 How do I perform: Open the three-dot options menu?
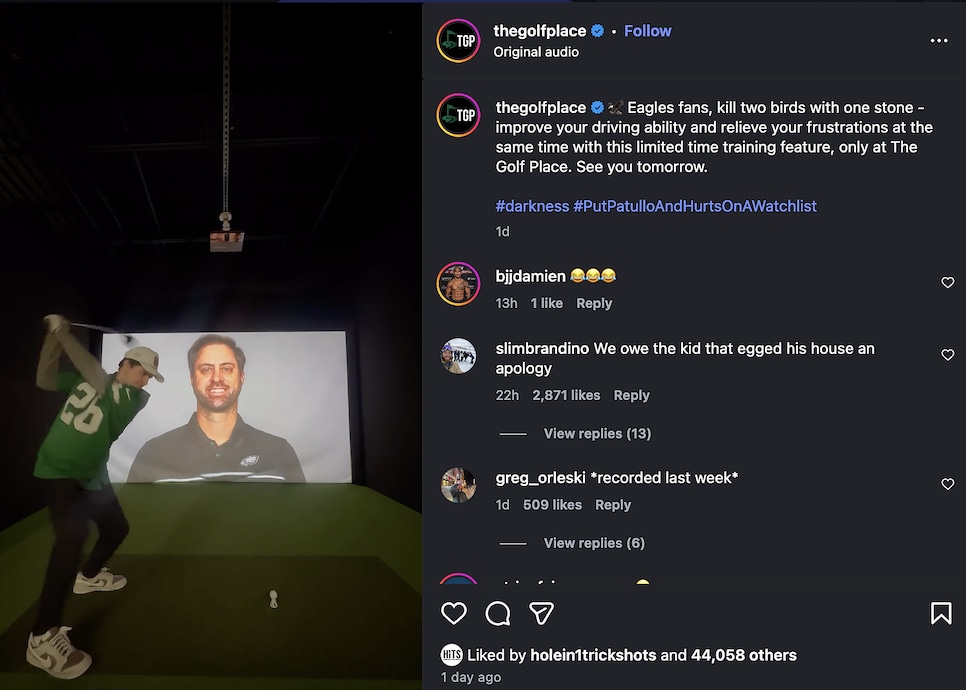pyautogui.click(x=939, y=40)
